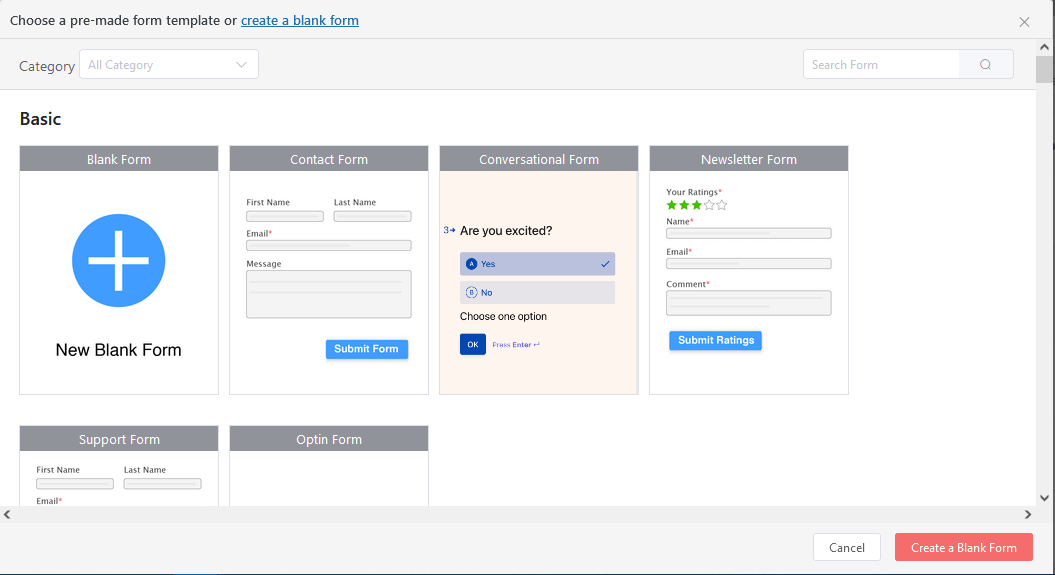Click the Submit Form button in Contact Form preview

(x=367, y=349)
